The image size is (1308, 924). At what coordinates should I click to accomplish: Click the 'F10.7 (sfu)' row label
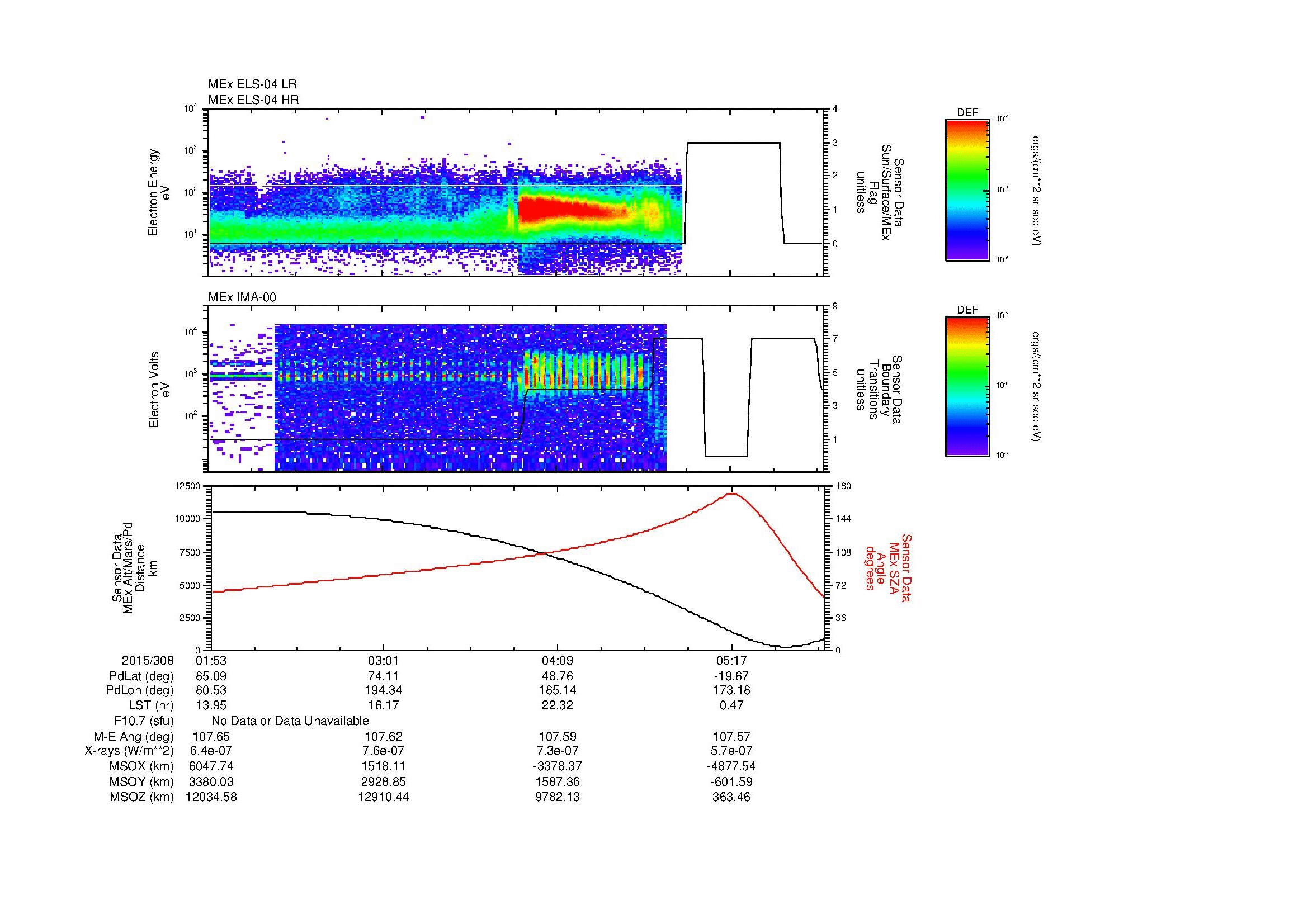tap(144, 721)
